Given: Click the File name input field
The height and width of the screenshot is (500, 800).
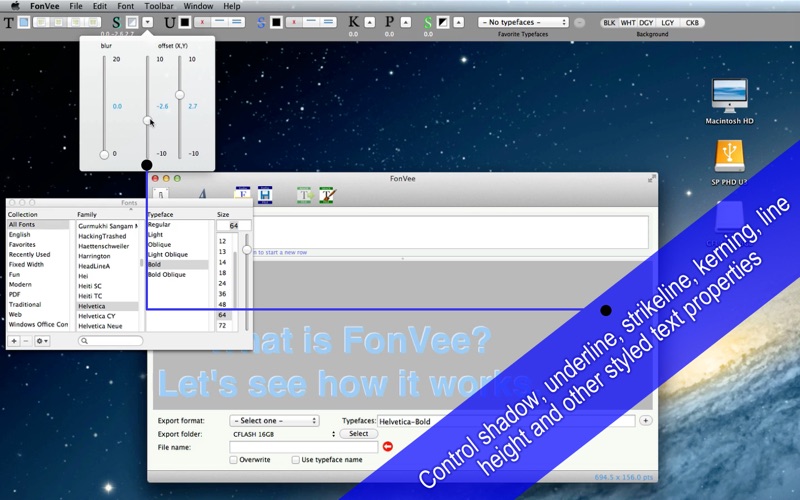Looking at the screenshot, I should point(304,447).
